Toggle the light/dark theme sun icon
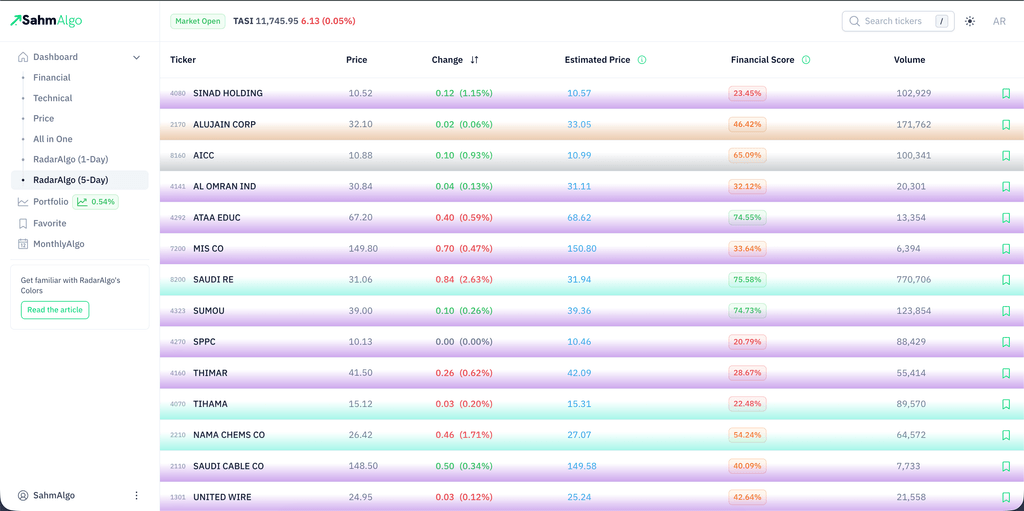Viewport: 1024px width, 511px height. [969, 21]
